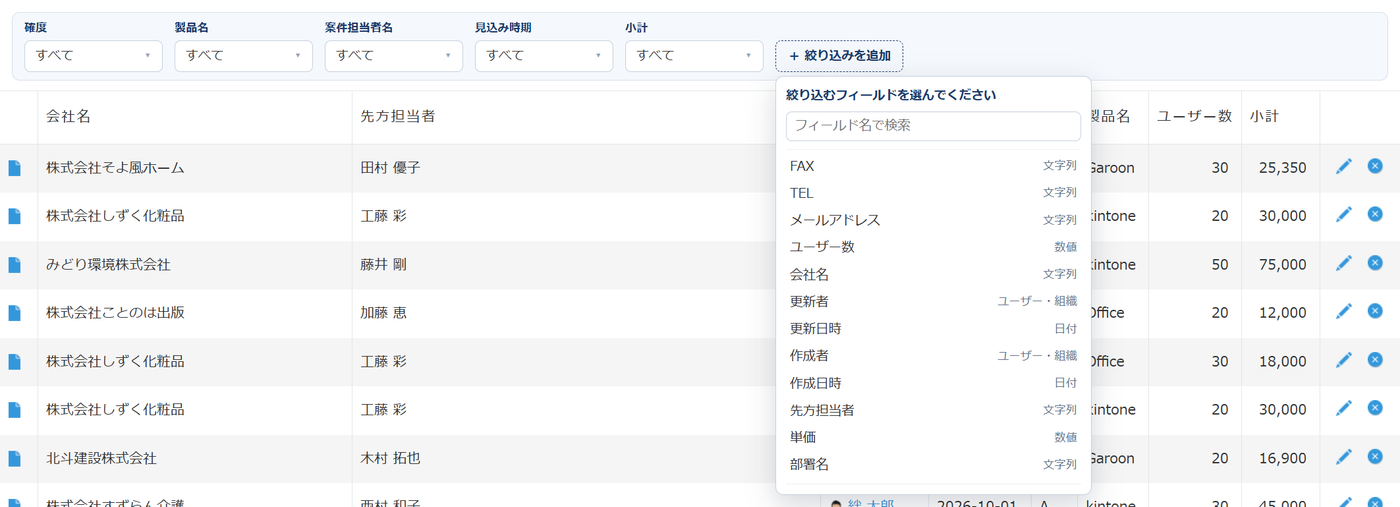Click the ユーザー数 table column header

coord(1194,117)
